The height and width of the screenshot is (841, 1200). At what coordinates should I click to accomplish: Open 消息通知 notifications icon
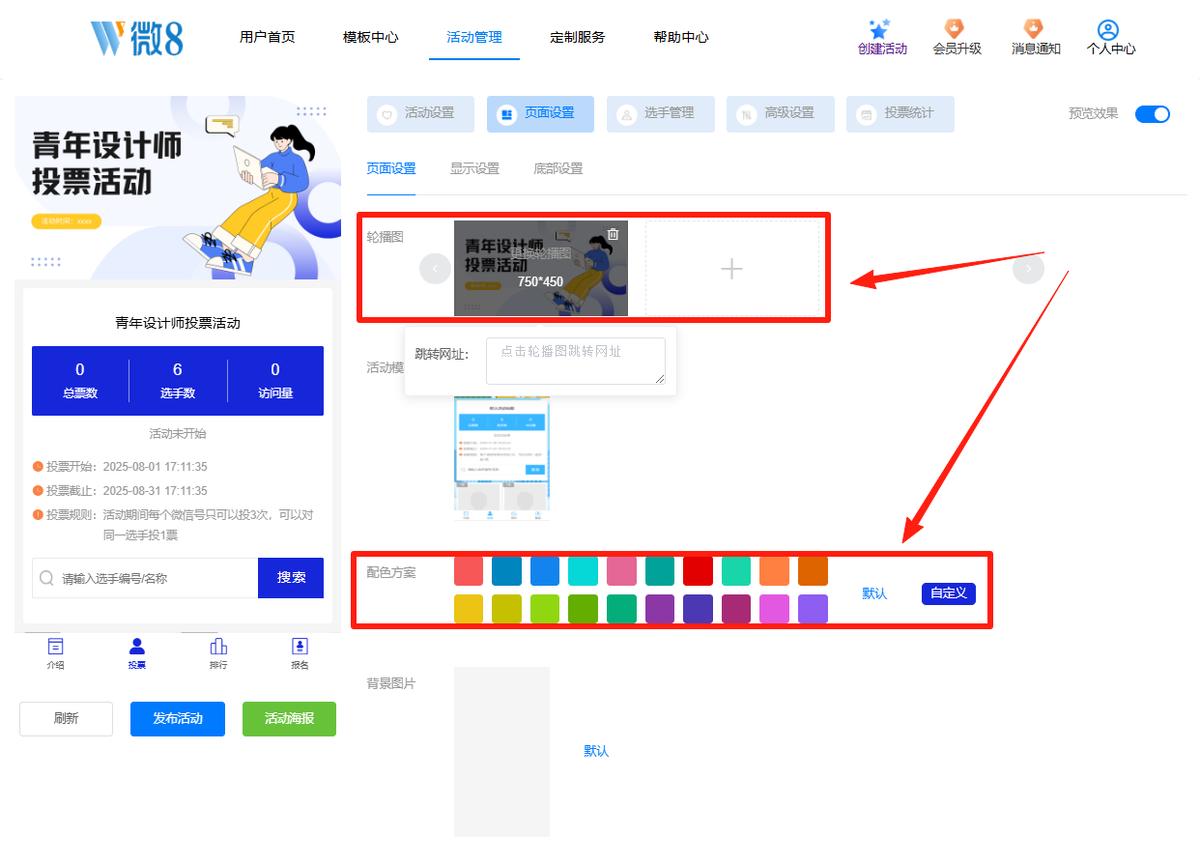coord(1033,29)
